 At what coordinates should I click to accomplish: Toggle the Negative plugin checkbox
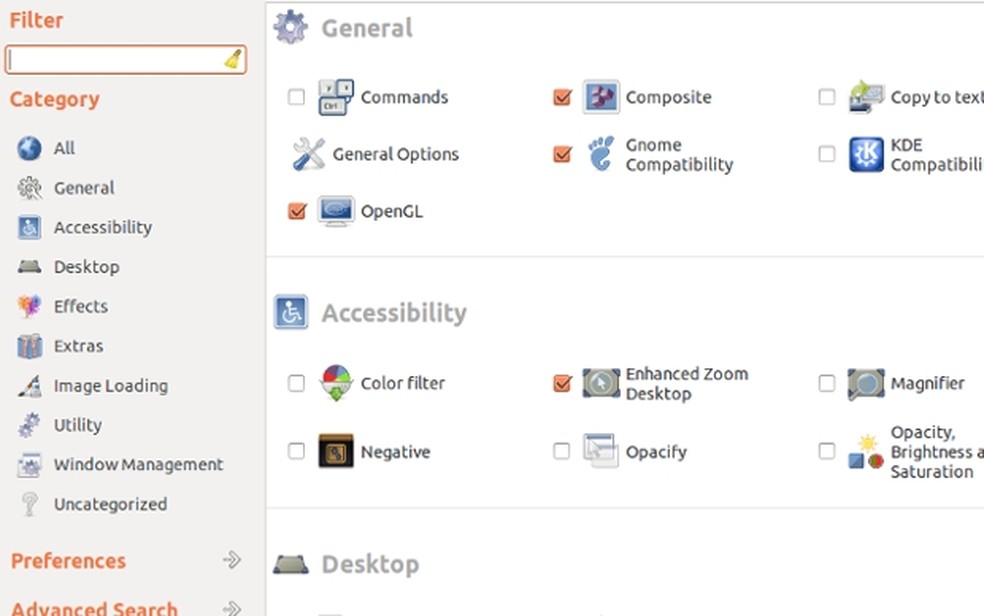tap(296, 451)
